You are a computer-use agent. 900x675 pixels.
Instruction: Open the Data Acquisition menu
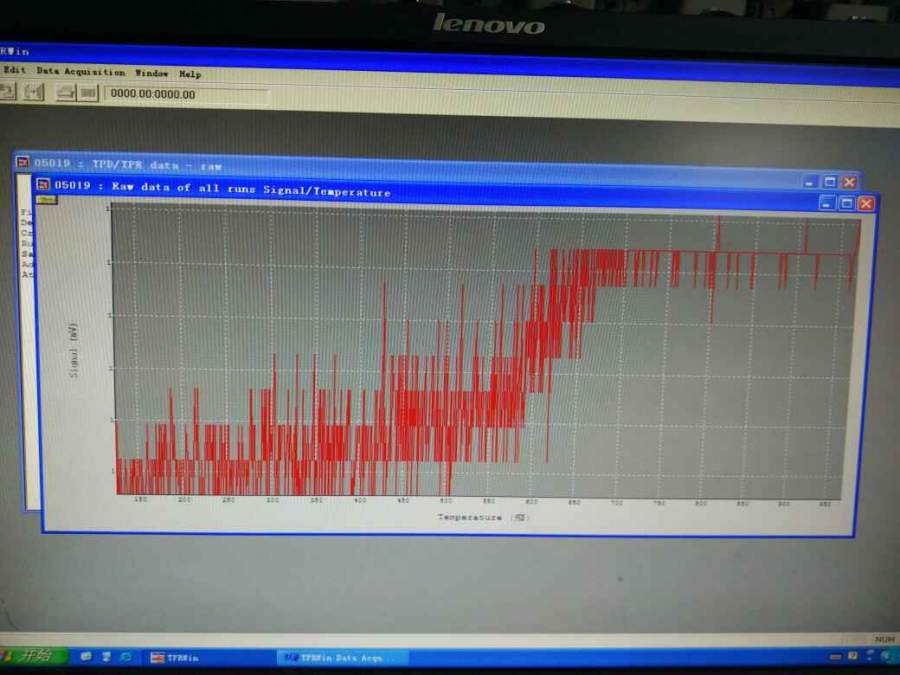pyautogui.click(x=80, y=72)
